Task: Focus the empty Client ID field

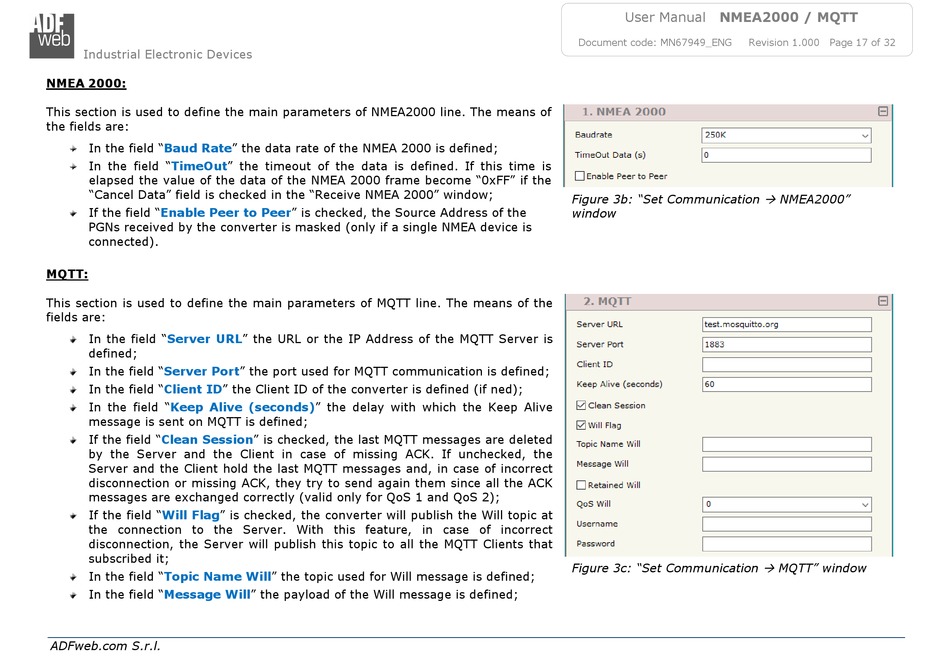Action: [786, 364]
